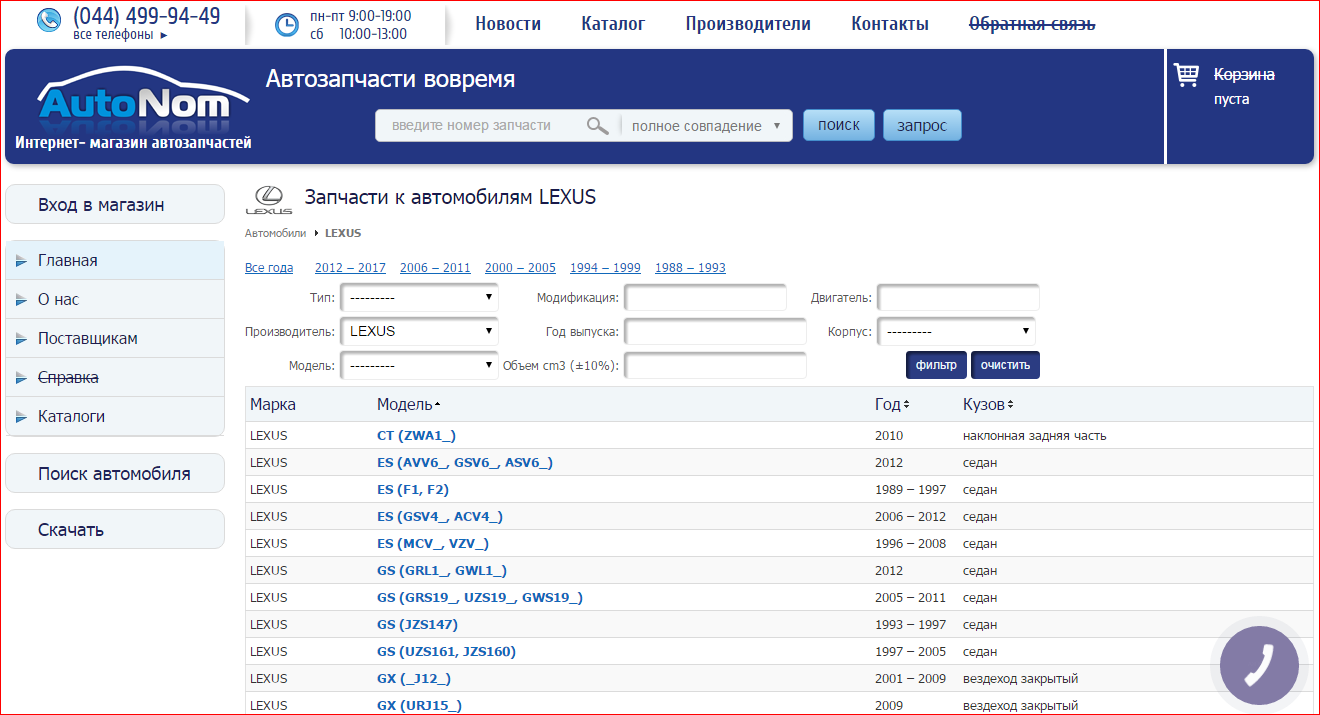Viewport: 1320px width, 715px height.
Task: Open the GX (_J12_) model
Action: point(414,679)
